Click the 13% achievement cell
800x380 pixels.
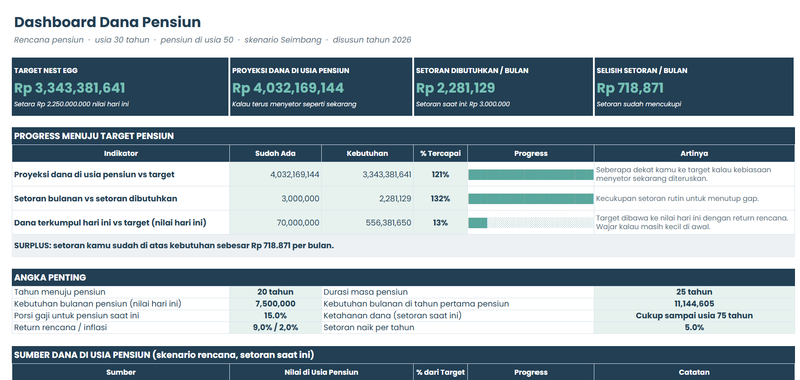click(440, 222)
